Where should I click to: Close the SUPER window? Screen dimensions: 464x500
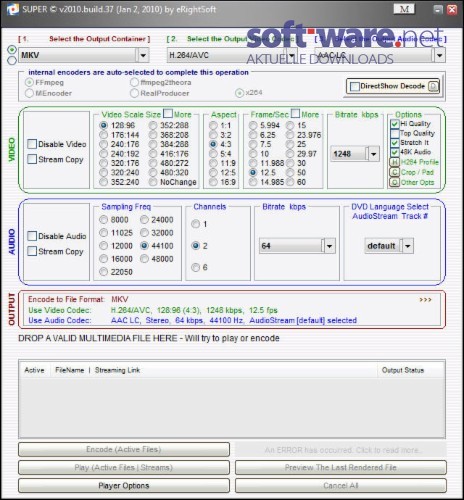click(452, 9)
